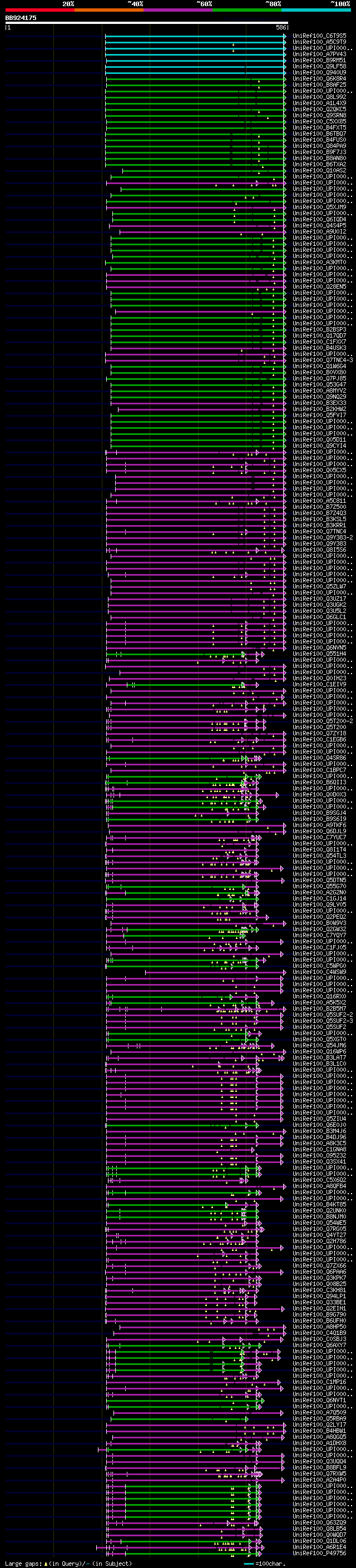
Task: Open hit UniRef100_A5C9T9
Action: (319, 42)
